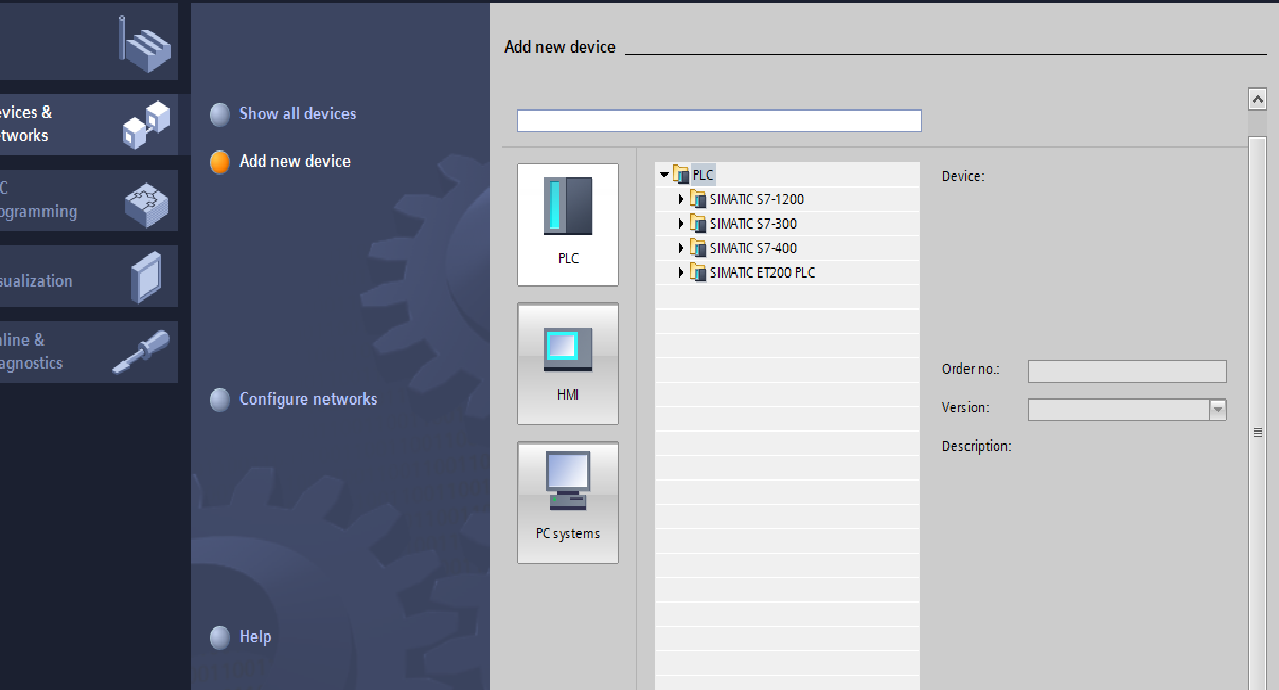1279x690 pixels.
Task: Click orange bullet beside Add new device
Action: [220, 162]
